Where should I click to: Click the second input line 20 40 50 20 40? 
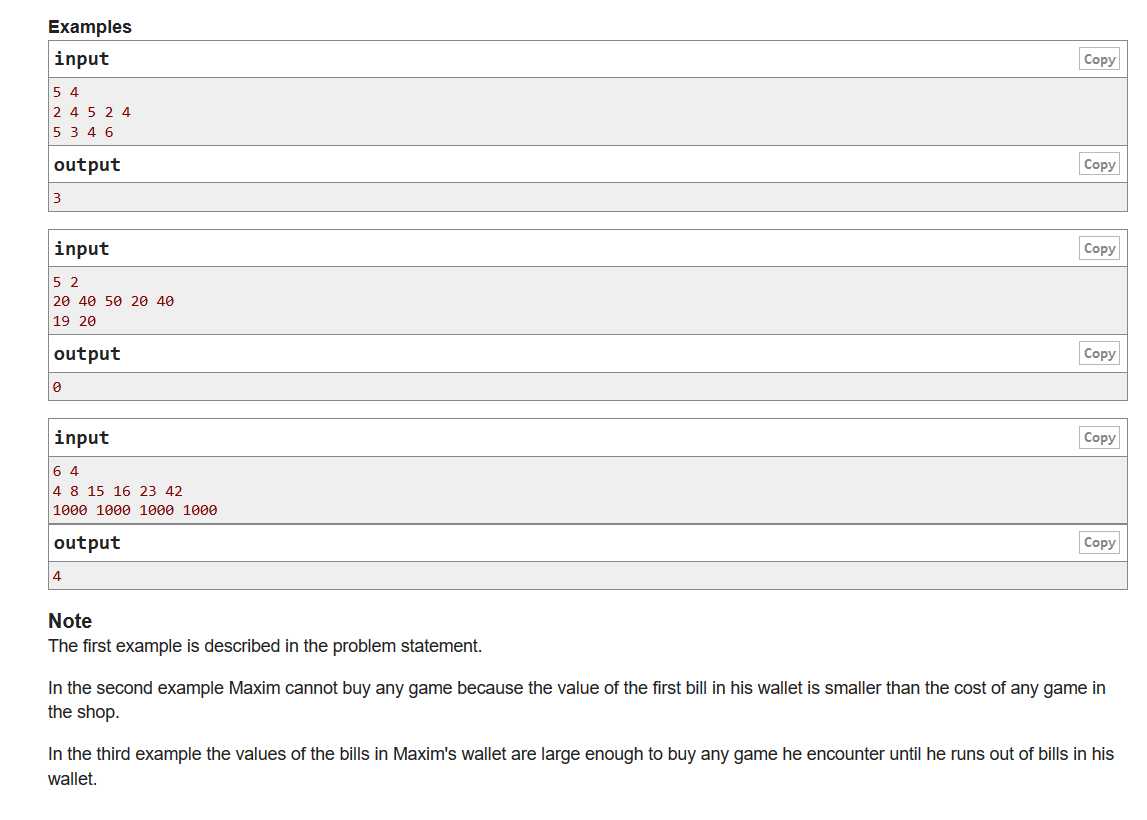pyautogui.click(x=113, y=301)
